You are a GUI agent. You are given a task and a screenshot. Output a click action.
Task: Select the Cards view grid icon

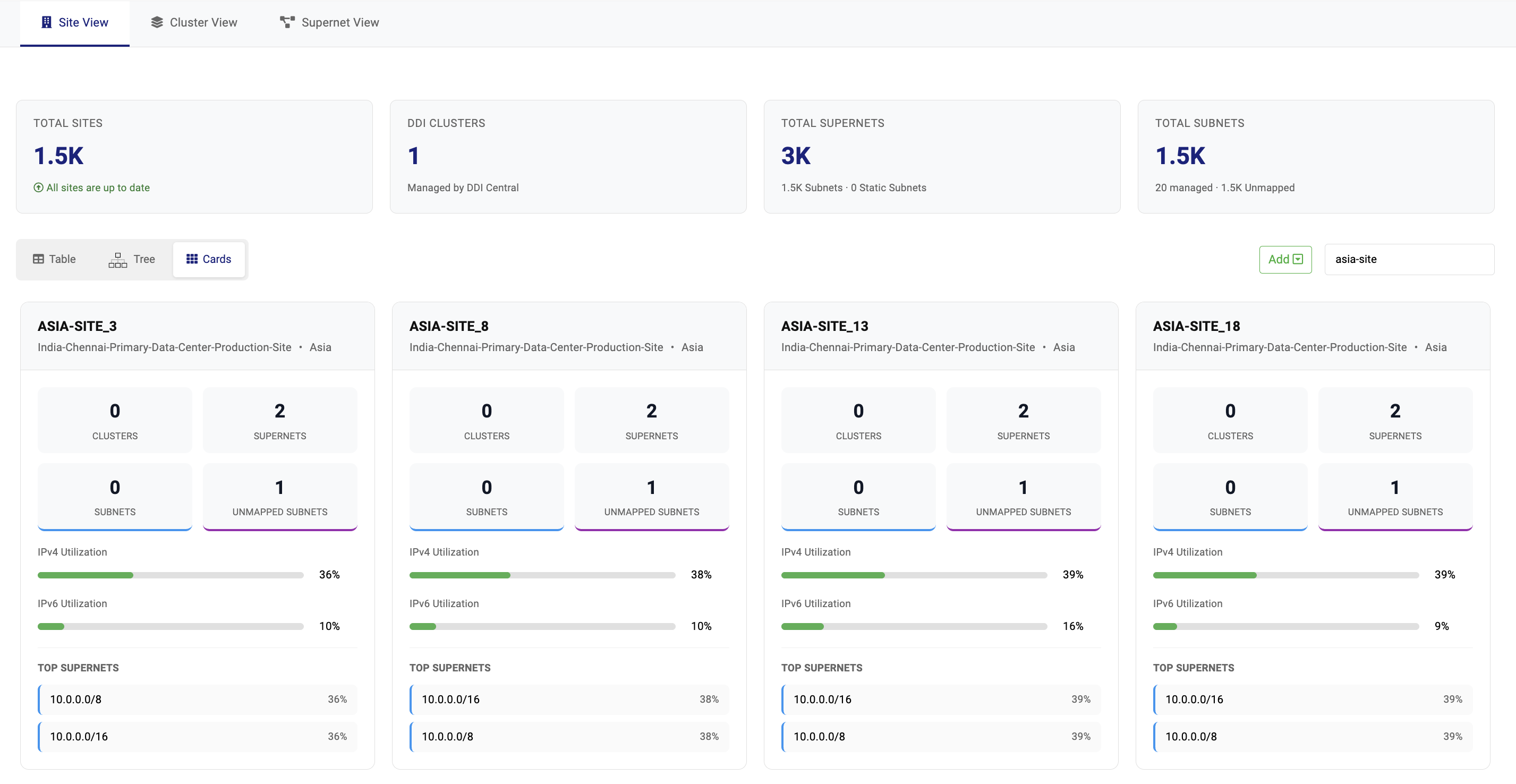[191, 259]
